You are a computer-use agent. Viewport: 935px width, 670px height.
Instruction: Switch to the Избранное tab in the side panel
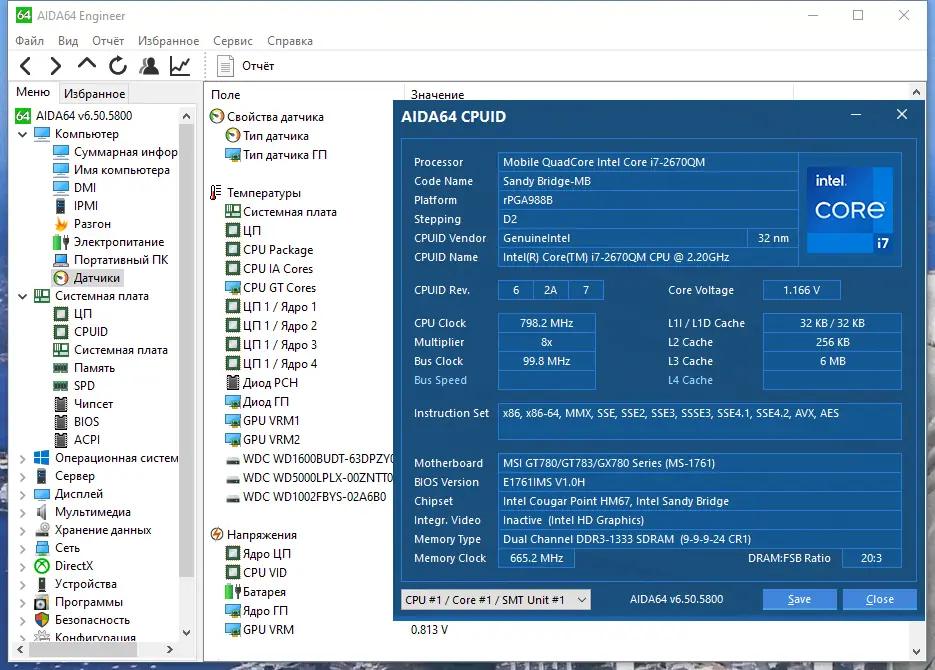coord(94,94)
